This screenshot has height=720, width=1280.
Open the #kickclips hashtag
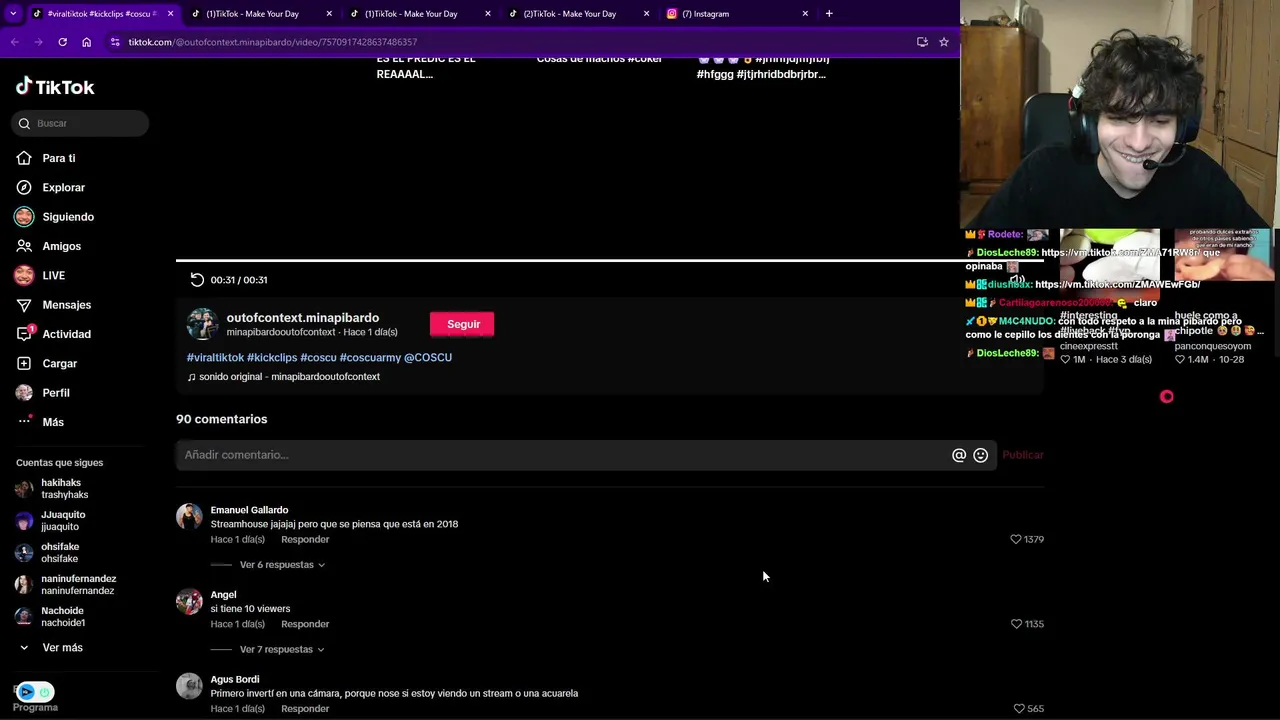pyautogui.click(x=272, y=358)
